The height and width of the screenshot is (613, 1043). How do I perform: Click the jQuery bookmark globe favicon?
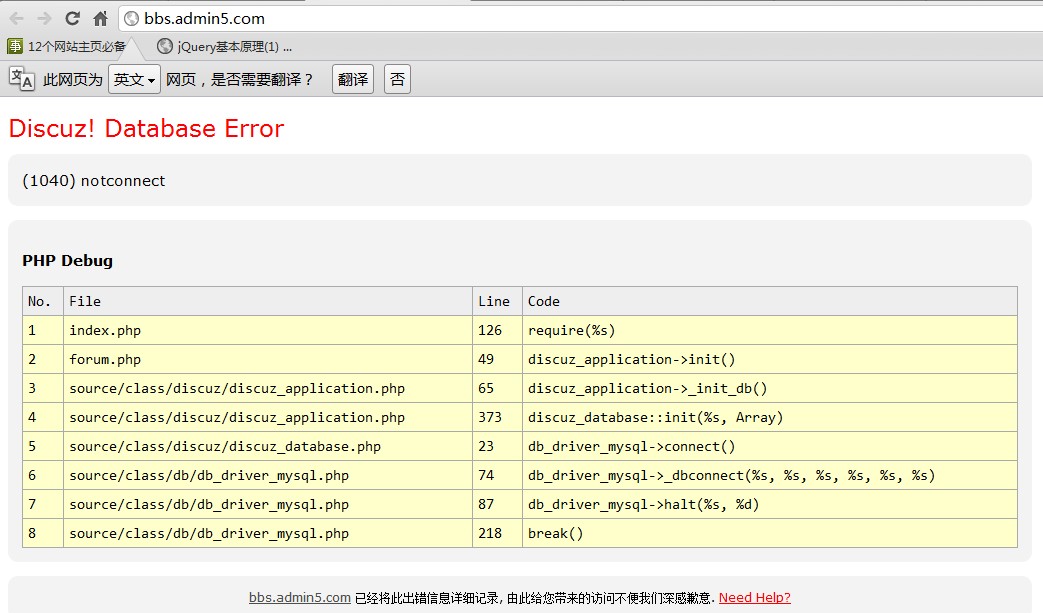164,46
